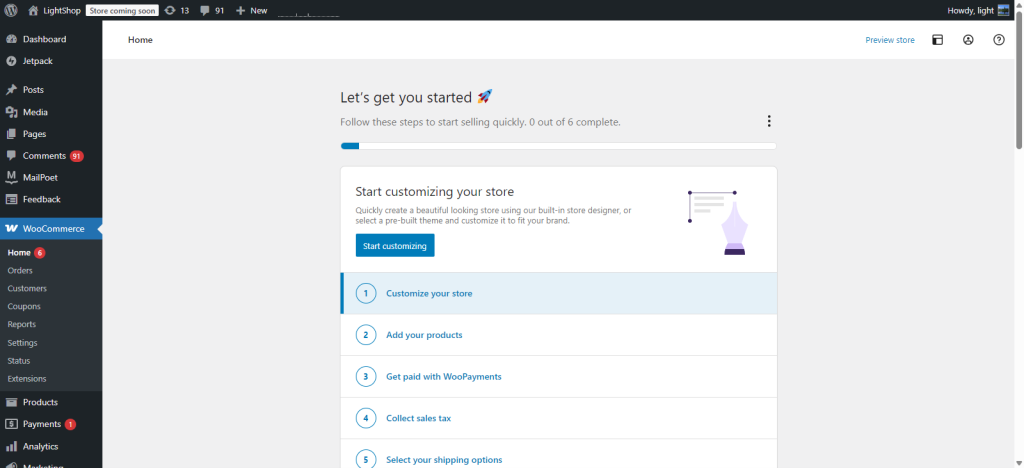Image resolution: width=1024 pixels, height=468 pixels.
Task: Go to WooCommerce Customers
Action: pyautogui.click(x=27, y=289)
